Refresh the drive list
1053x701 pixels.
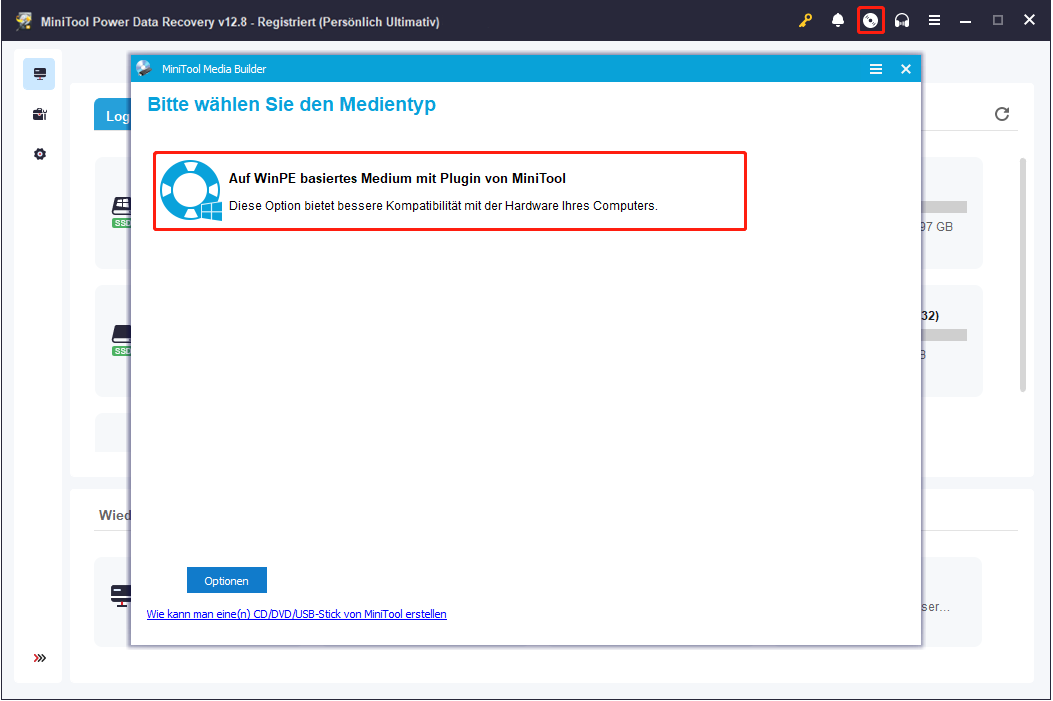(x=1002, y=114)
